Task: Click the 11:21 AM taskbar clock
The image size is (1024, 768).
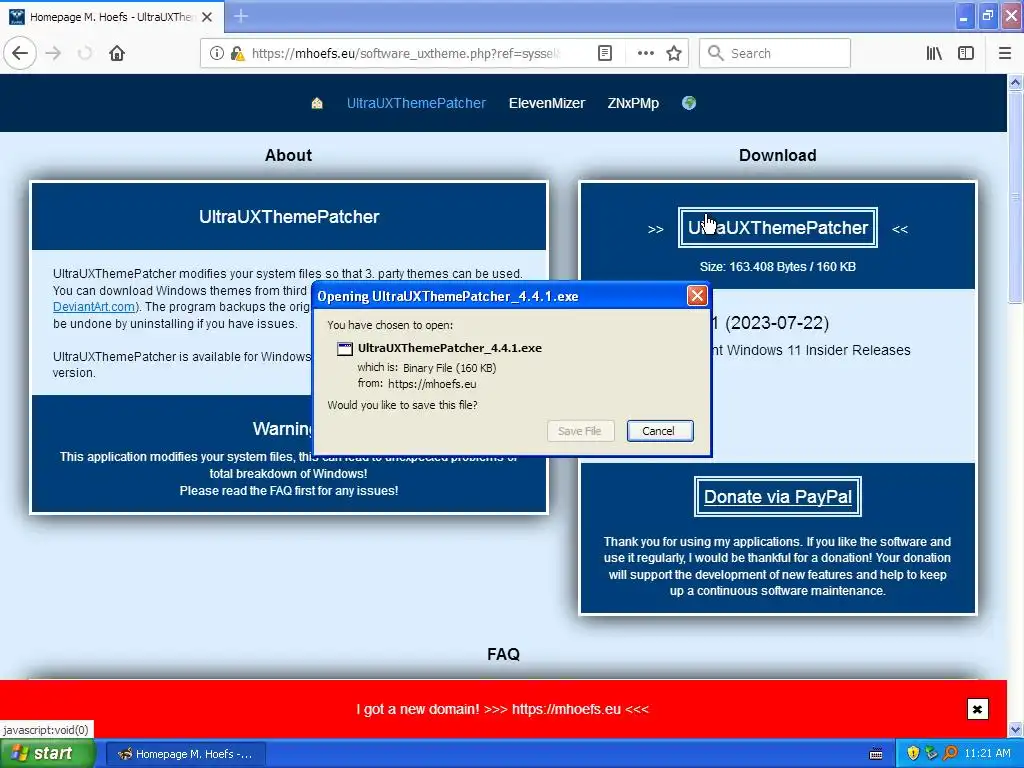Action: coord(987,754)
